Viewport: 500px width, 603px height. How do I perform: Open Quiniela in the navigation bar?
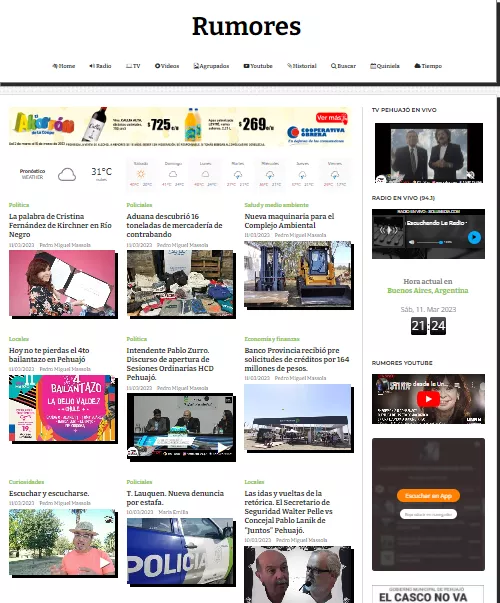[385, 66]
